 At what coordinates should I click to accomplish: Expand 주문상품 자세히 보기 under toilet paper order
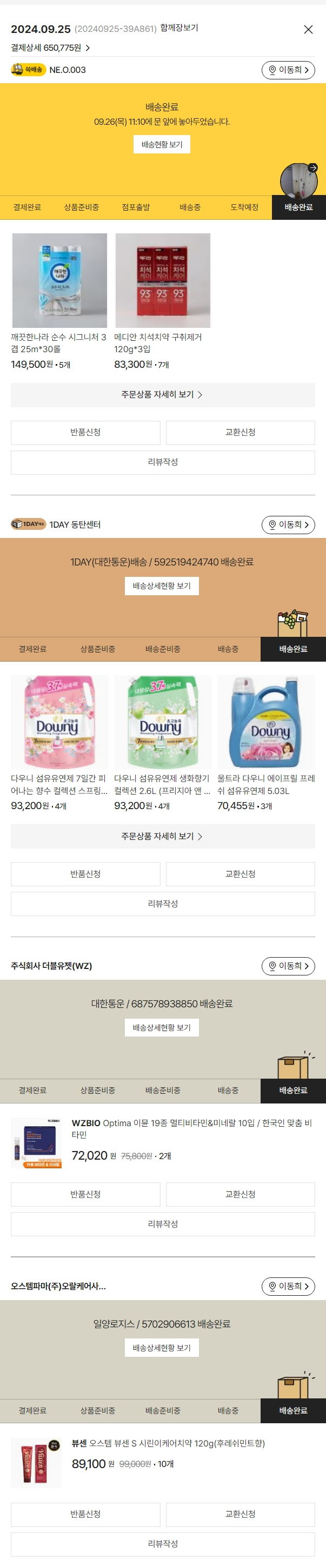coord(163,394)
